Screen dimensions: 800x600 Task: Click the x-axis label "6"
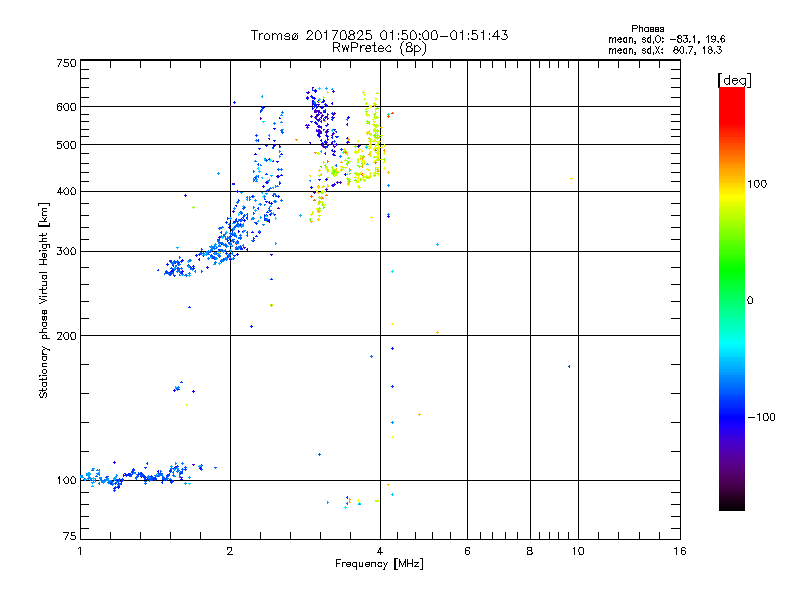click(467, 551)
